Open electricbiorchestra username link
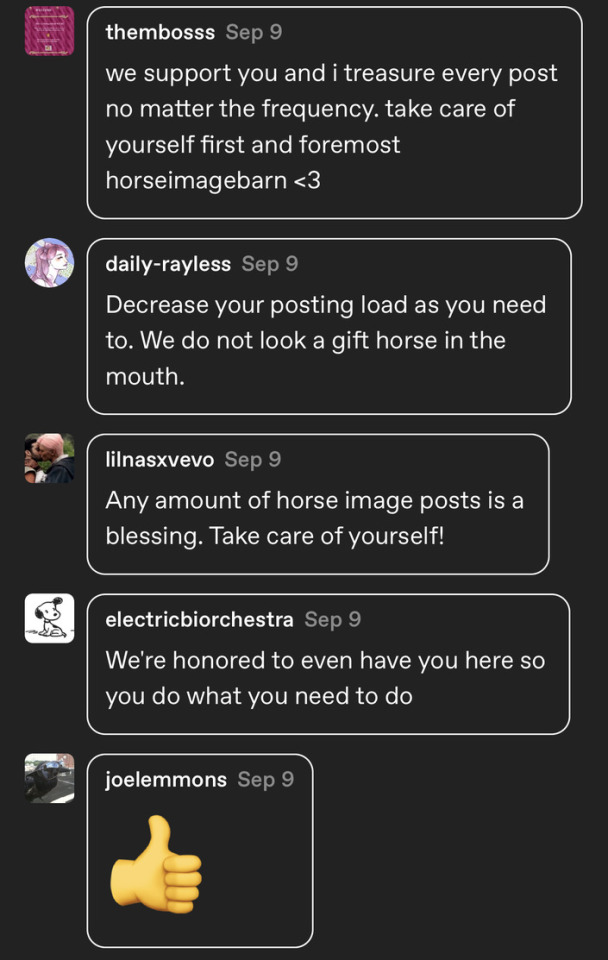Viewport: 608px width, 960px height. coord(199,620)
